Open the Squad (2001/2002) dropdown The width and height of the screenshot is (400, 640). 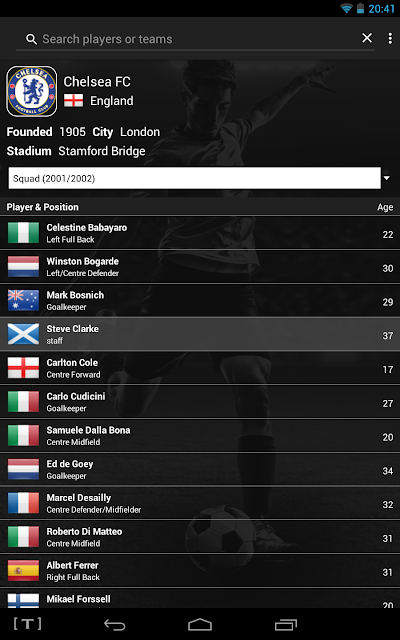(195, 178)
